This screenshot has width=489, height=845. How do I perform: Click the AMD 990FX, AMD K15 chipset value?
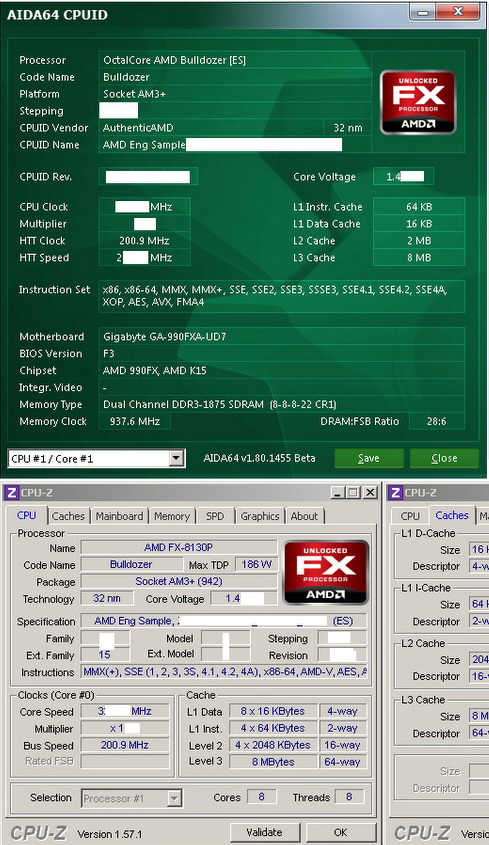tap(281, 371)
